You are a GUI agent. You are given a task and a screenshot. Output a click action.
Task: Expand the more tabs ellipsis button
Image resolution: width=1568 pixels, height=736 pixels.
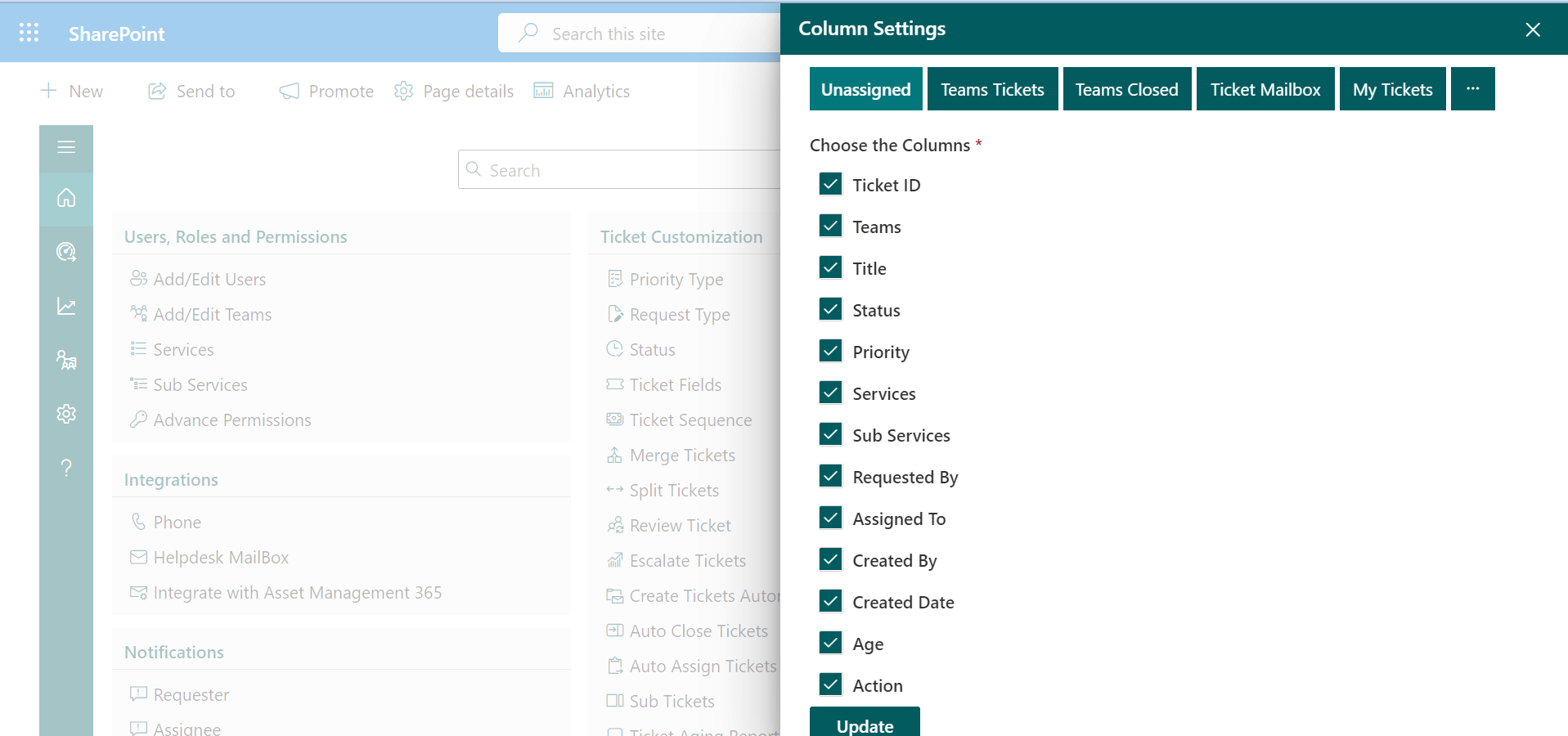pyautogui.click(x=1473, y=88)
